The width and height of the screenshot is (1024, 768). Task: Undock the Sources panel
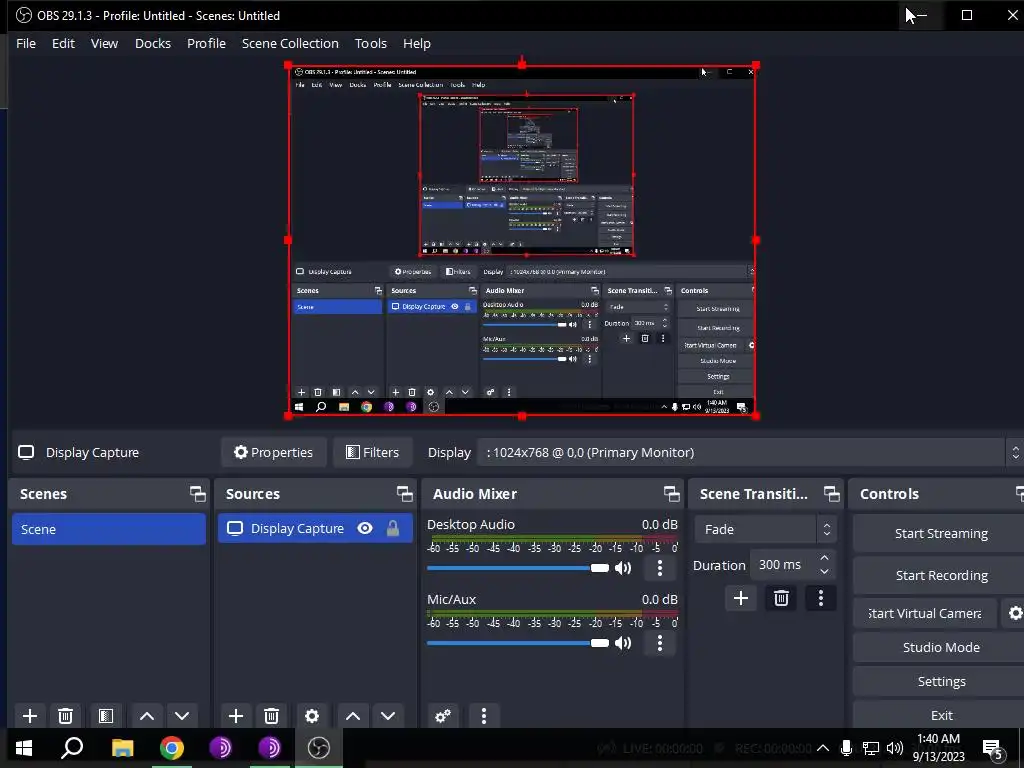point(404,494)
